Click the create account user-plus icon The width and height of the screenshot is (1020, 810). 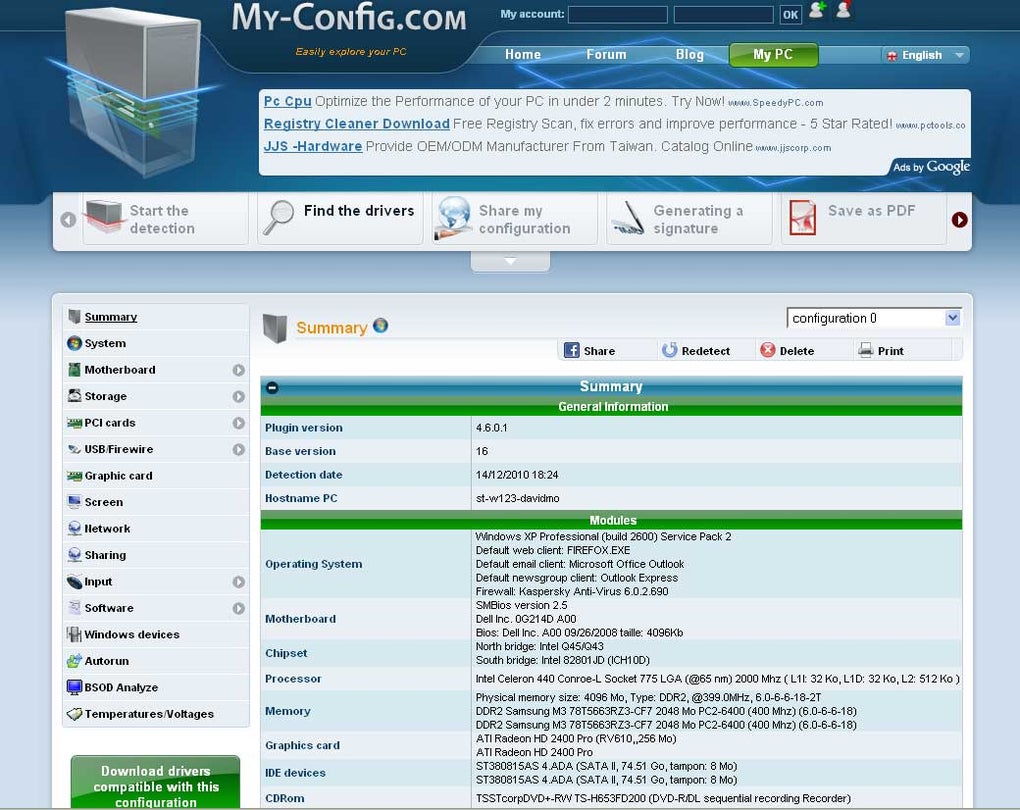tap(817, 10)
